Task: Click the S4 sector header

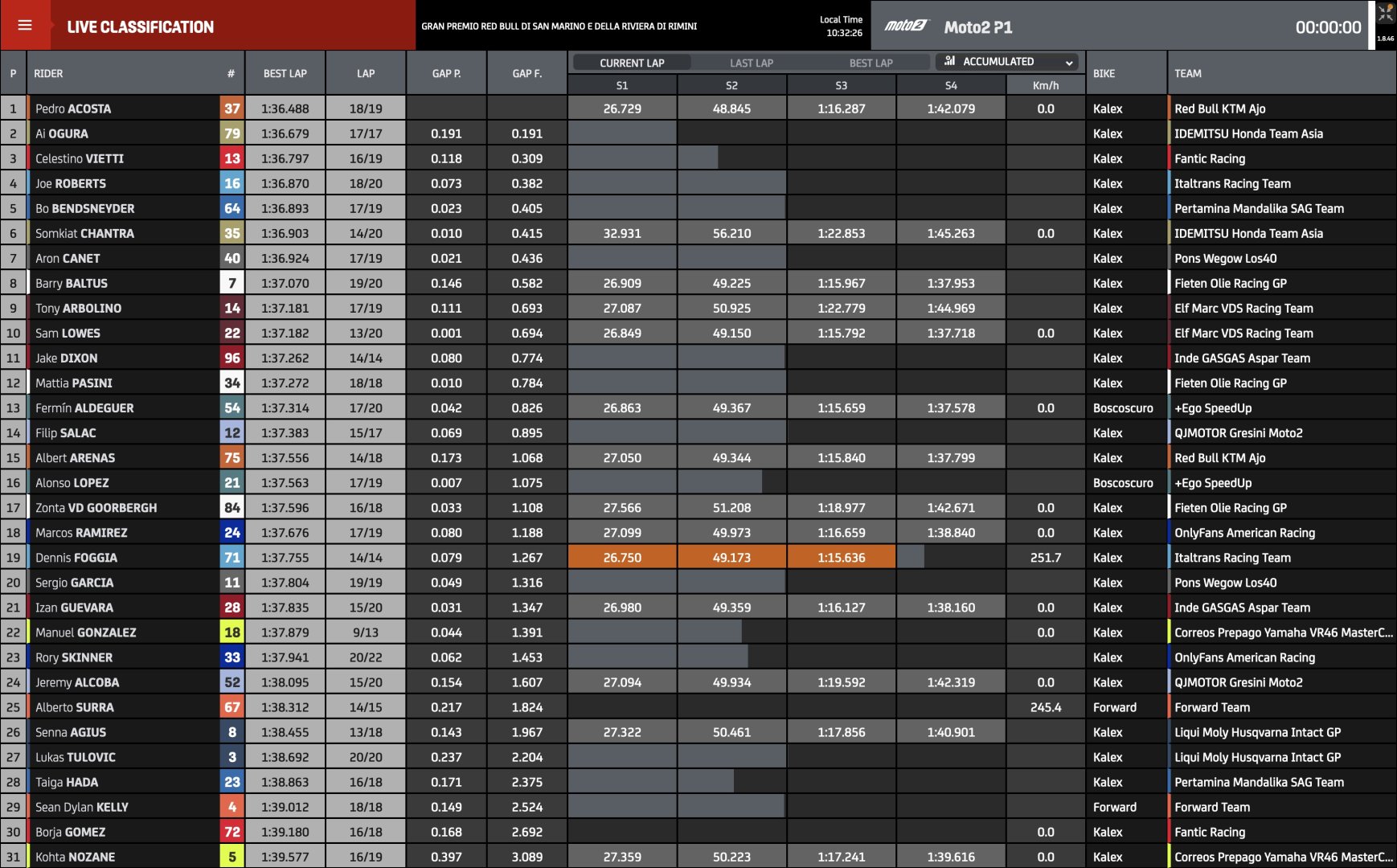Action: (x=951, y=85)
